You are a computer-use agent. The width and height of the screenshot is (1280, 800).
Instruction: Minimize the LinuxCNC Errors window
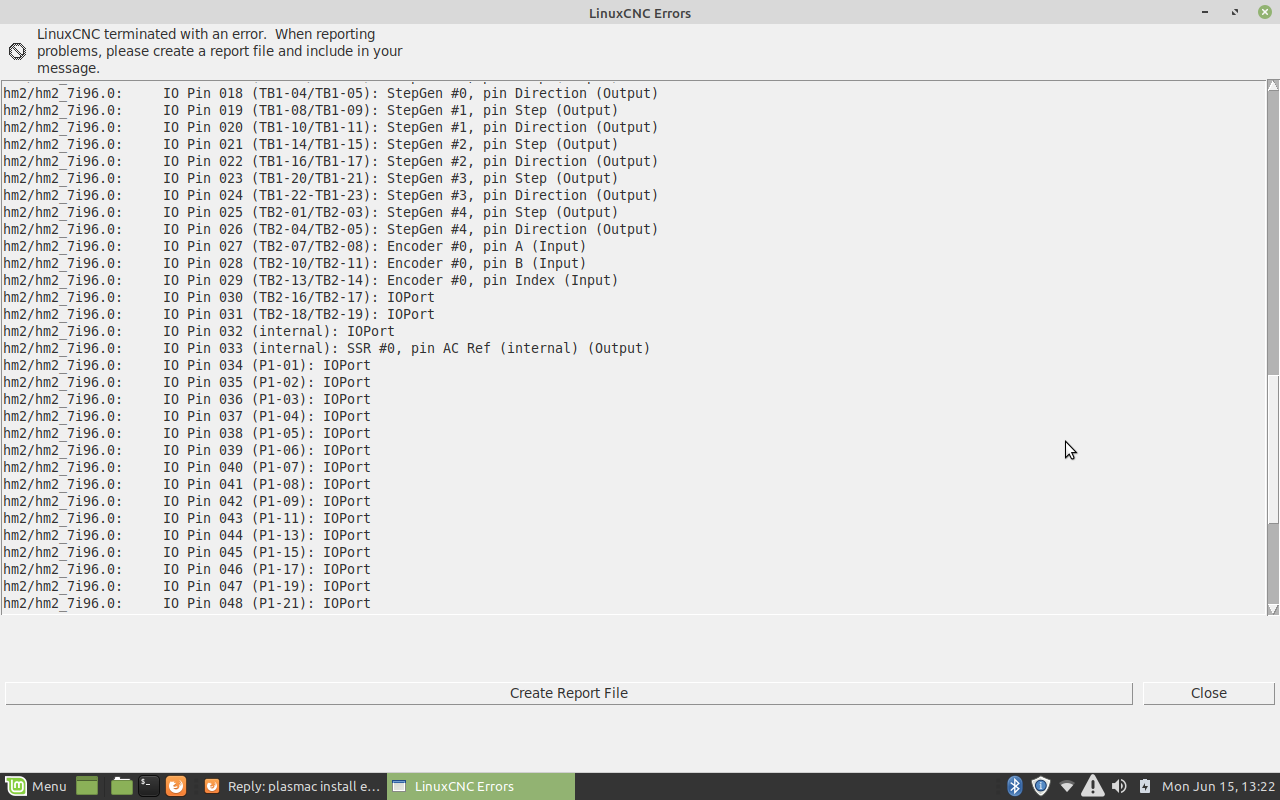coord(1204,12)
